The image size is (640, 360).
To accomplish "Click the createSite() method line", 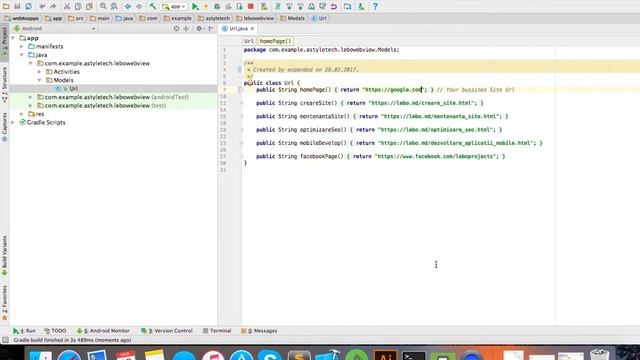I will (x=369, y=103).
